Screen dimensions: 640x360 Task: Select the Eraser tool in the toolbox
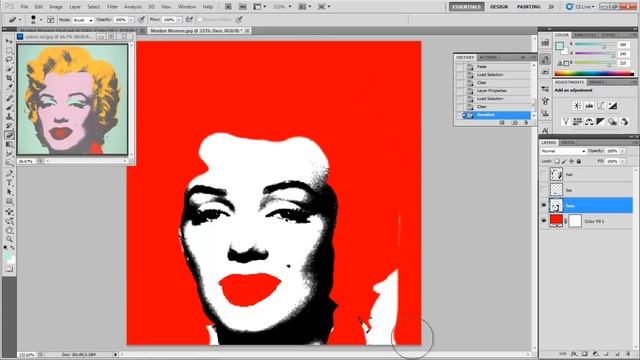9,135
